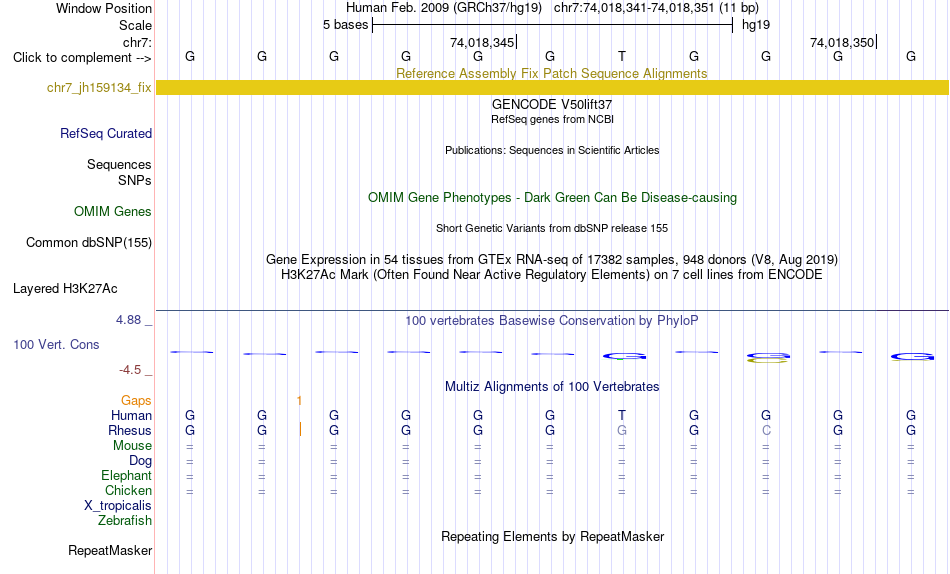Click the -4.5 PhyloP lower scale value
The image size is (950, 574).
point(130,370)
